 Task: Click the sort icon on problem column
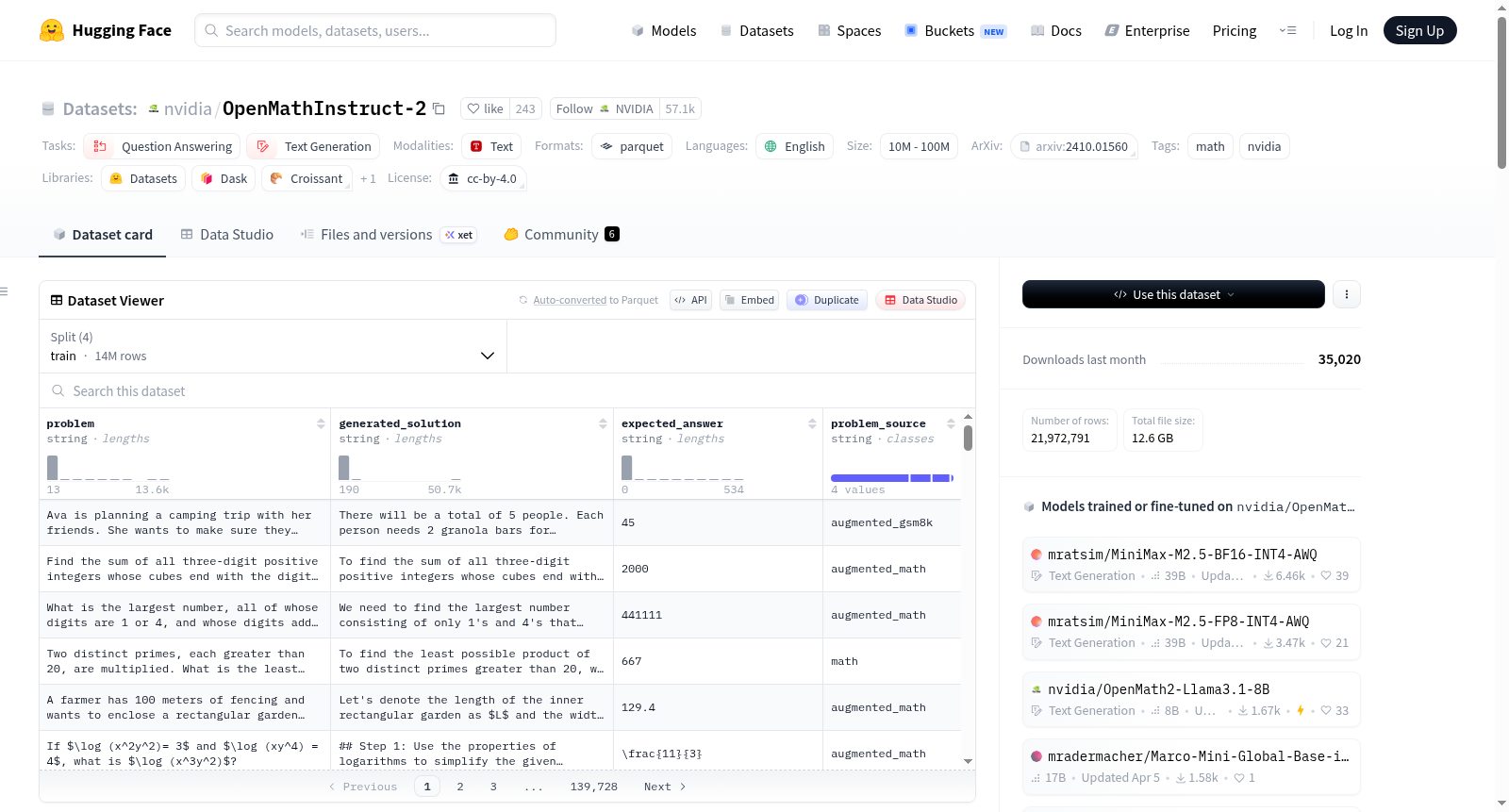tap(321, 423)
